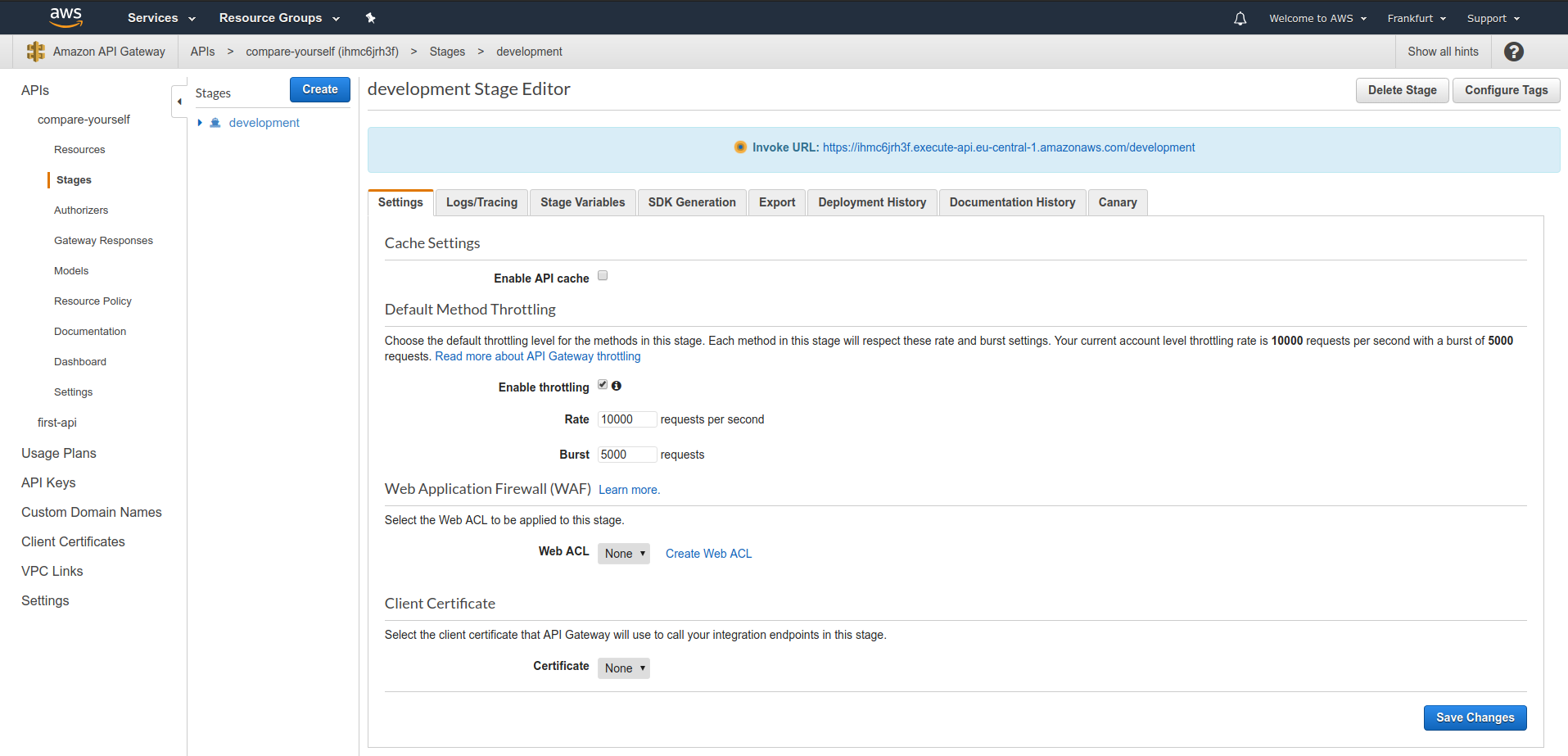Open Custom Domain Names in sidebar
The image size is (1568, 756).
[x=92, y=512]
